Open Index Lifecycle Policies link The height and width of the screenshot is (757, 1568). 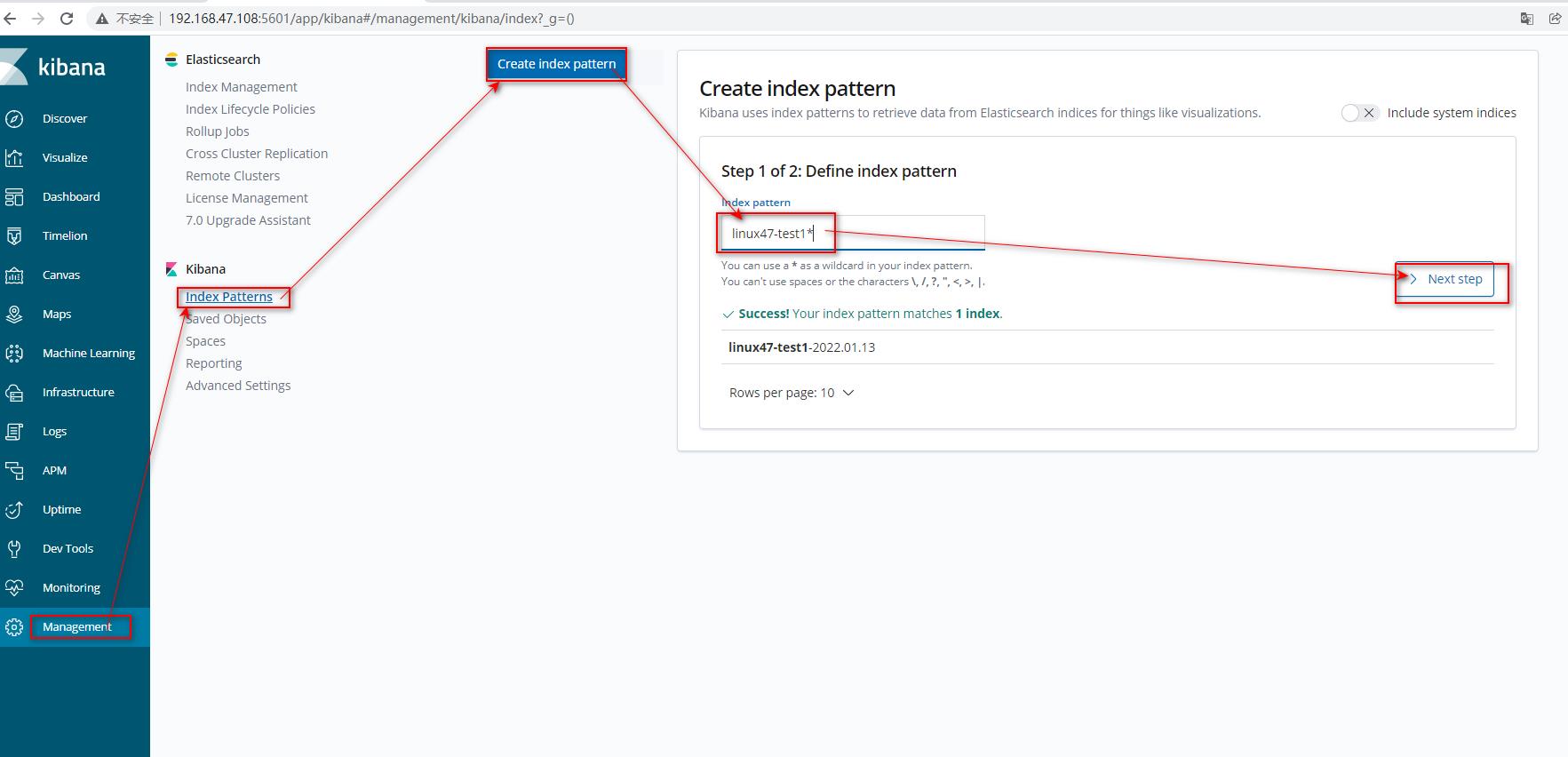pos(251,109)
